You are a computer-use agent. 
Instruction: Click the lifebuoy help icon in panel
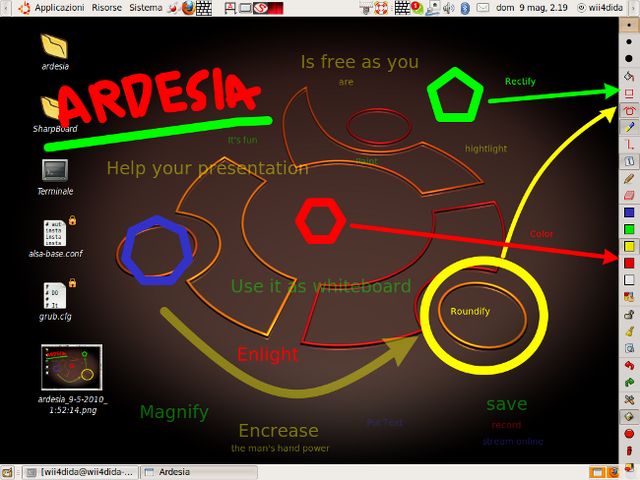381,8
